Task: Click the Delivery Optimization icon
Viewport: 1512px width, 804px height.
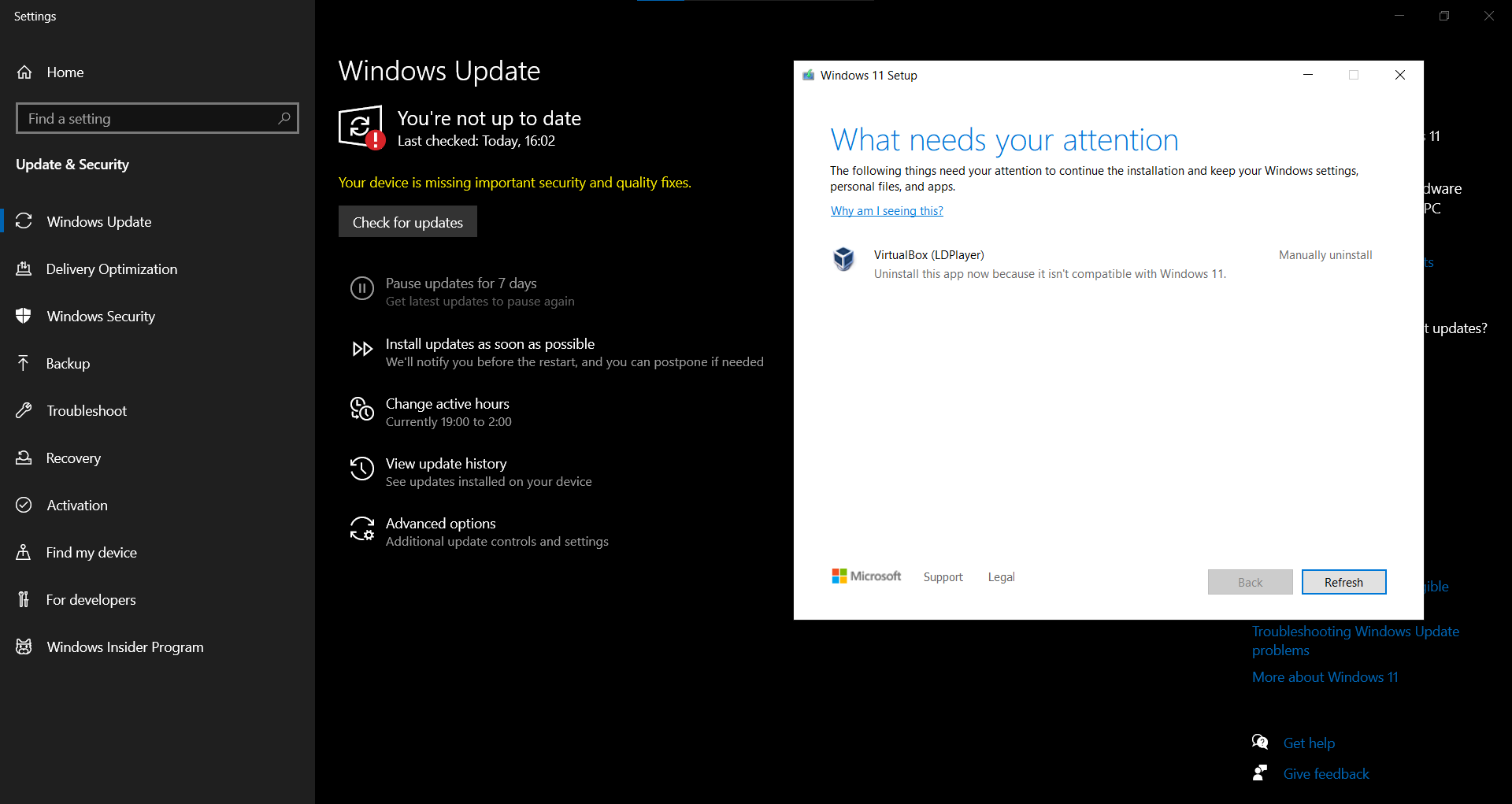Action: click(x=24, y=269)
